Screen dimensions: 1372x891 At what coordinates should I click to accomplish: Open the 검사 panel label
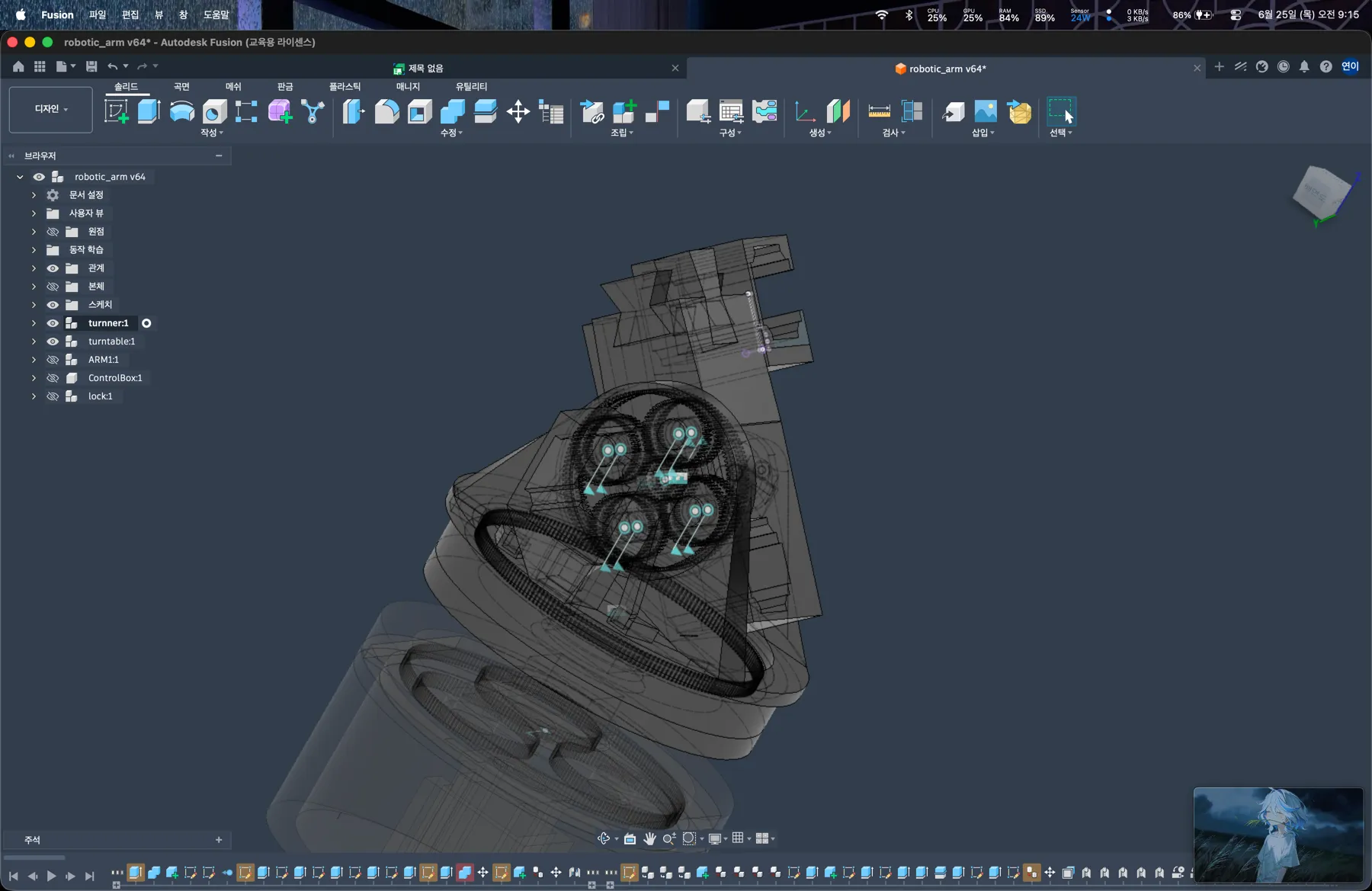coord(893,133)
